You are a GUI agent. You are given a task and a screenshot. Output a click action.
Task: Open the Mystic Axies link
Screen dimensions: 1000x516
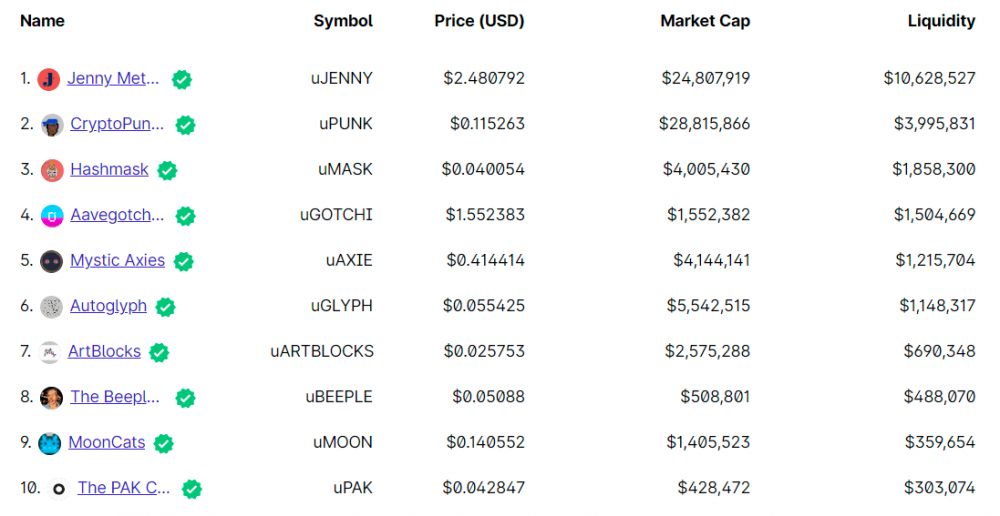pos(117,260)
